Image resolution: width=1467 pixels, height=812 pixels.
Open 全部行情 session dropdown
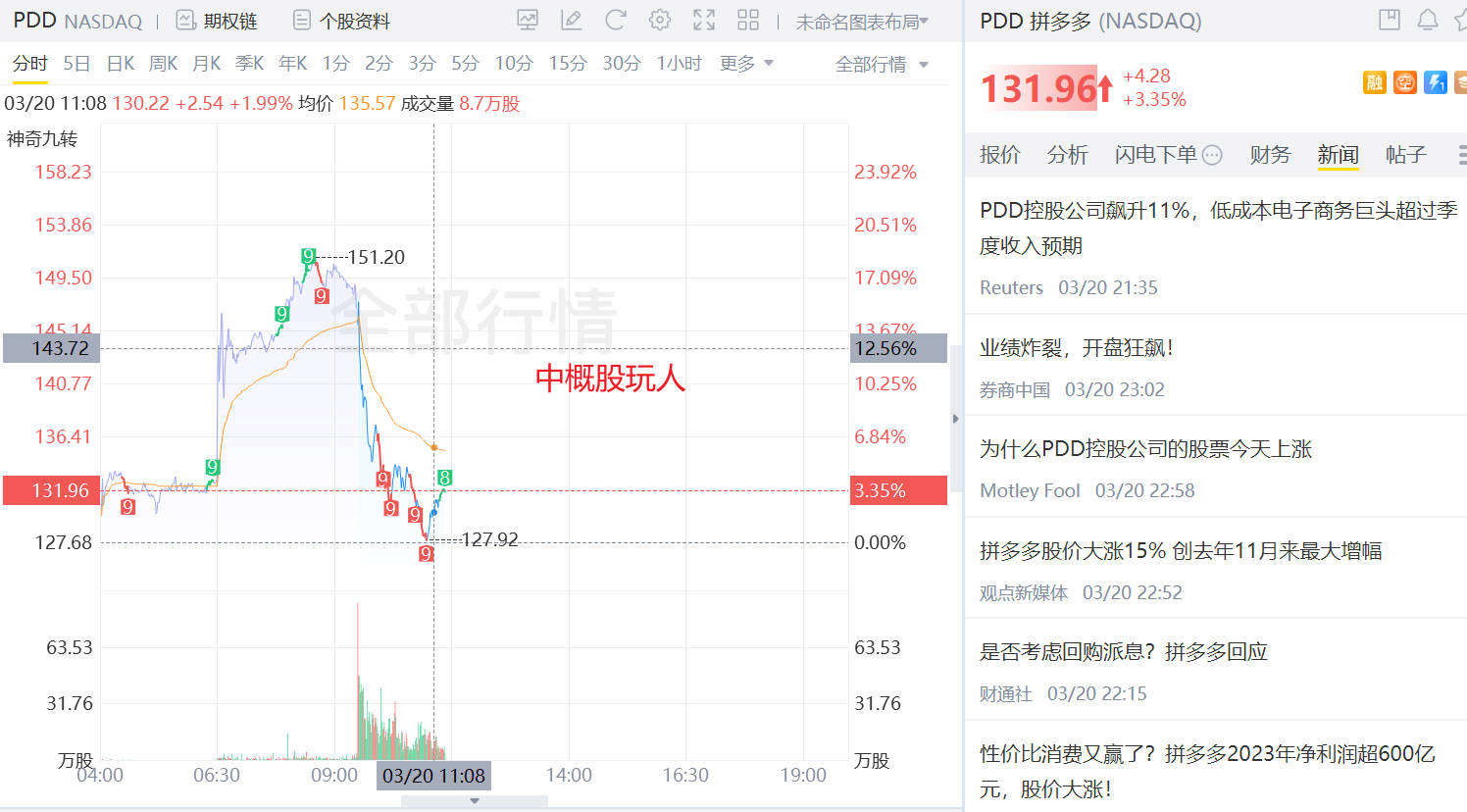pos(882,64)
